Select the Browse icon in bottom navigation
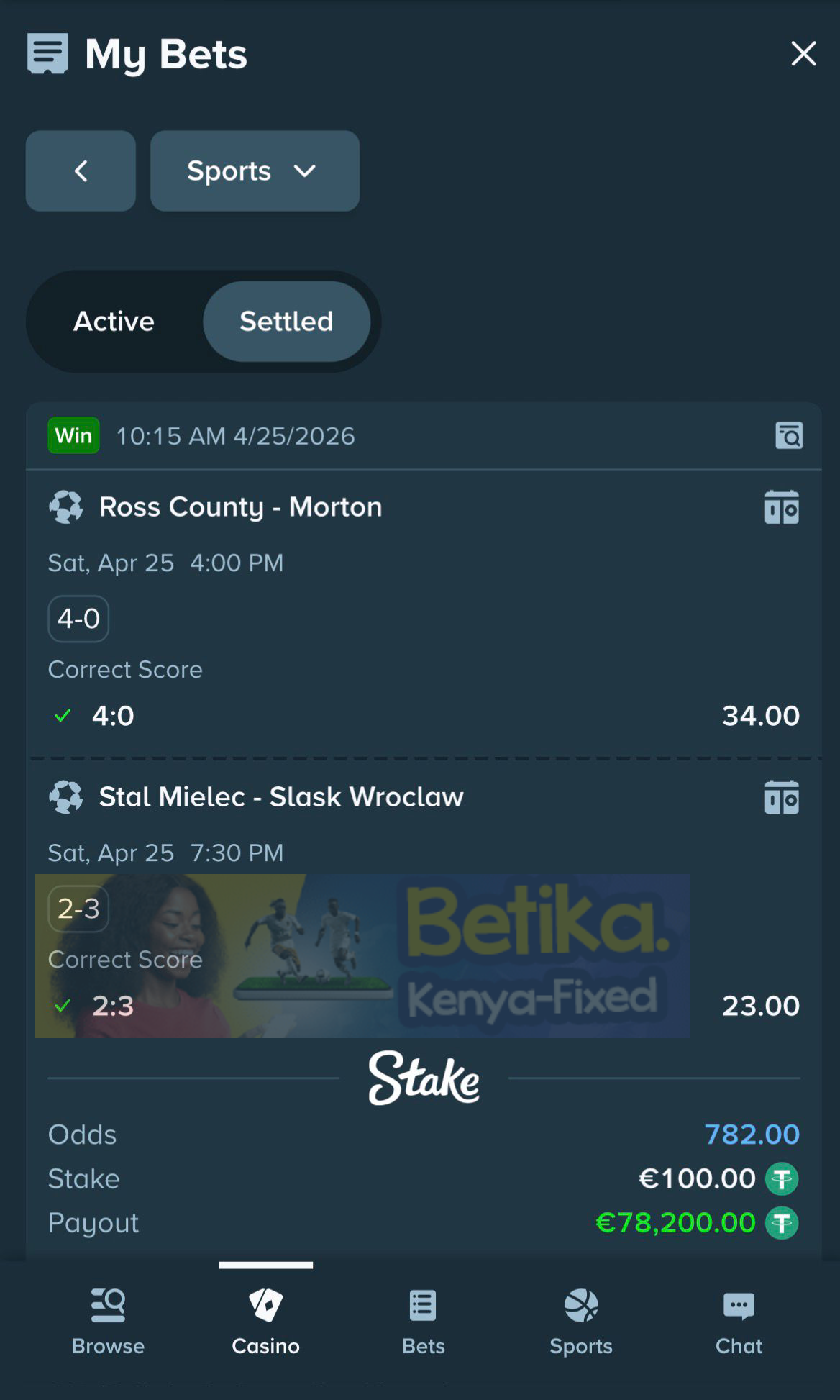Viewport: 840px width, 1400px height. (107, 1304)
